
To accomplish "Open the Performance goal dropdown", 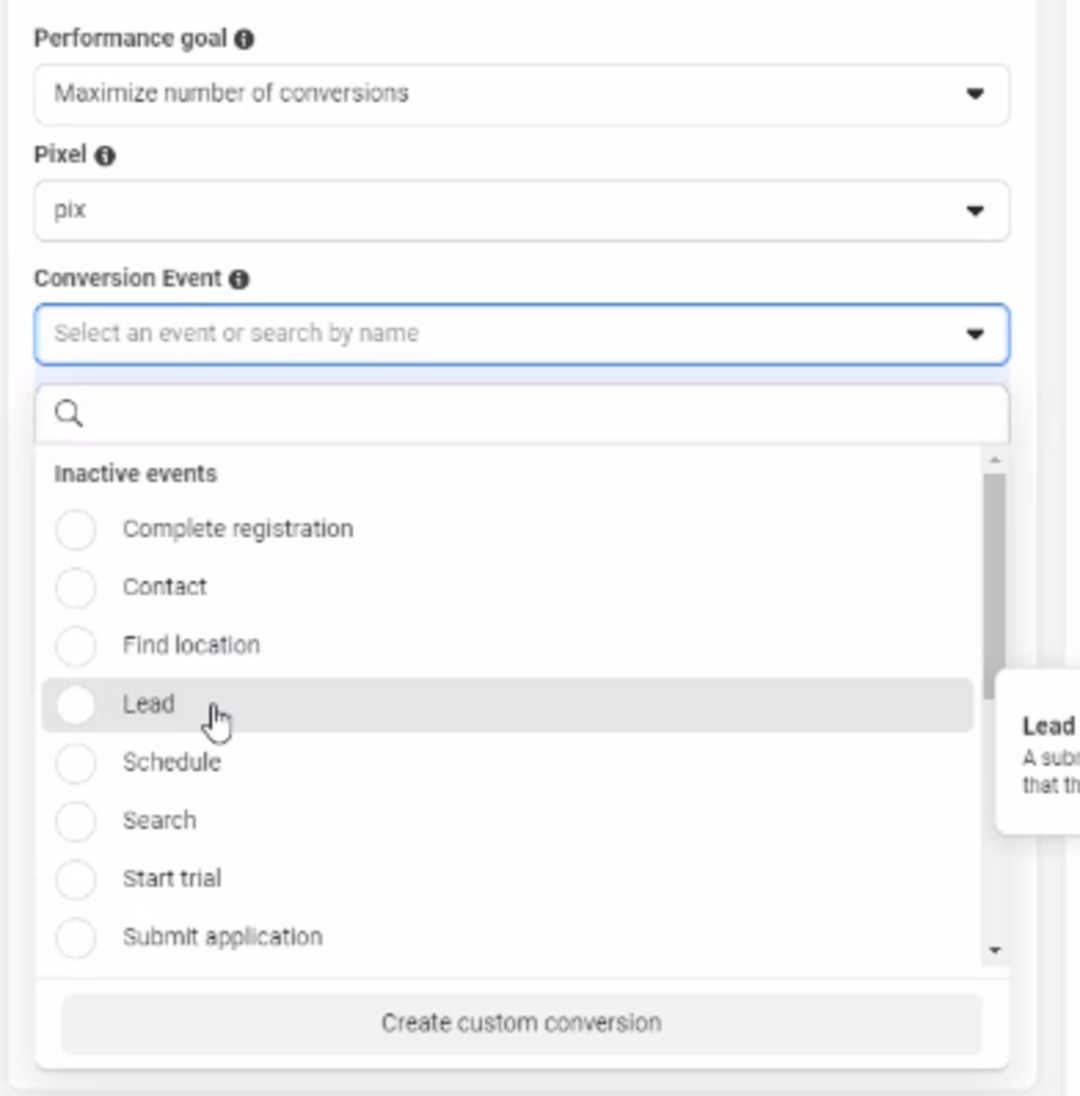I will 520,94.
